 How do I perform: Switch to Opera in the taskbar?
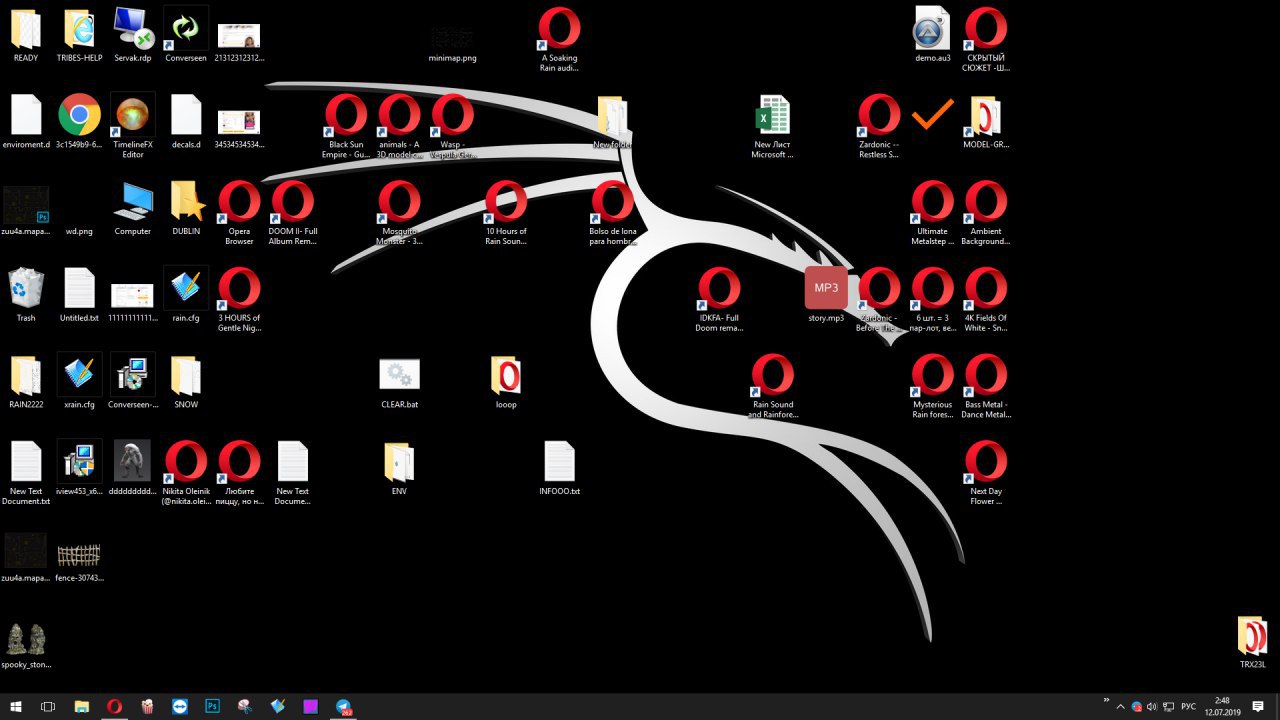pyautogui.click(x=115, y=706)
